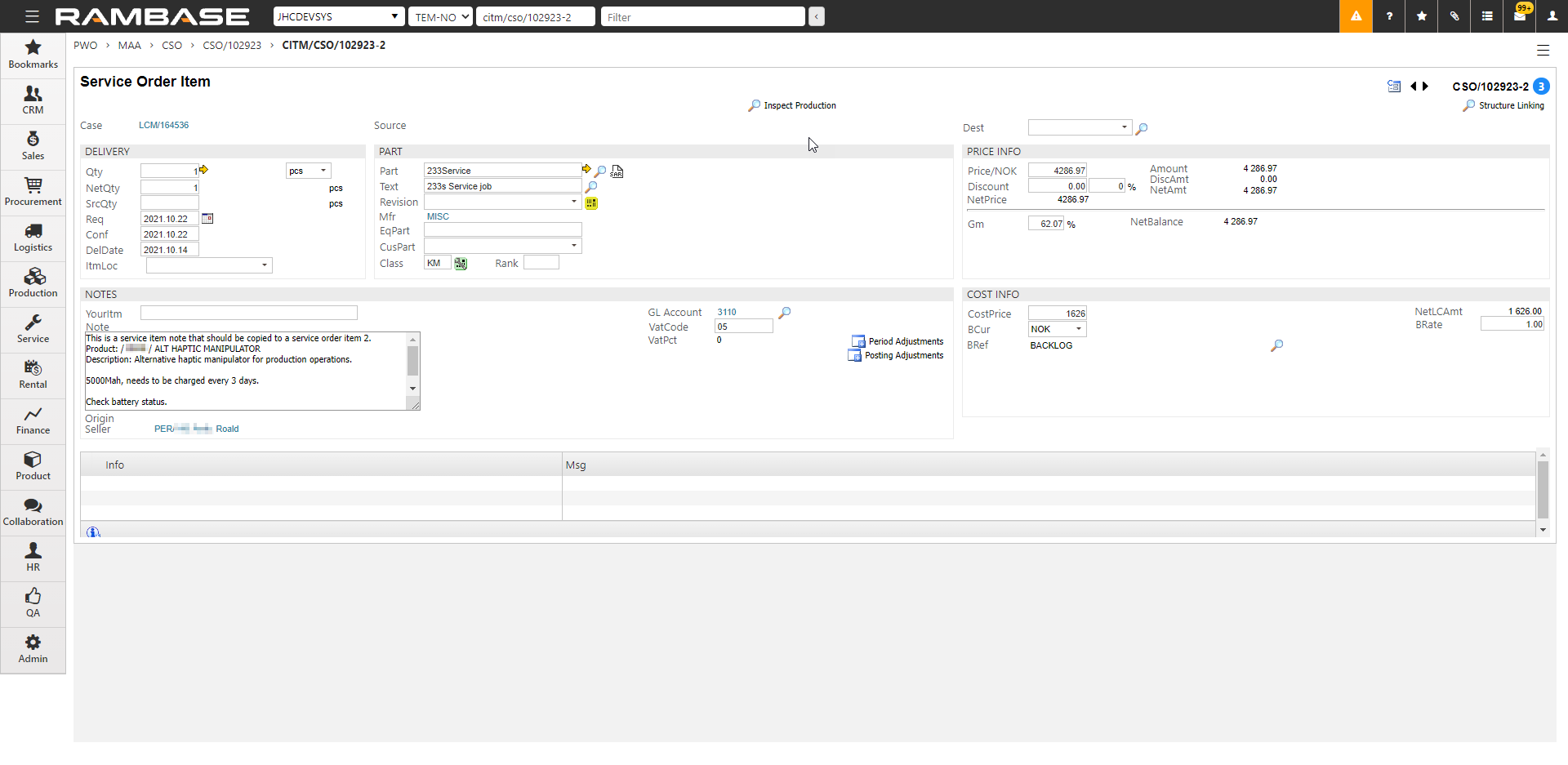Open the Period Adjustments link
Image resolution: width=1568 pixels, height=765 pixels.
click(x=905, y=341)
